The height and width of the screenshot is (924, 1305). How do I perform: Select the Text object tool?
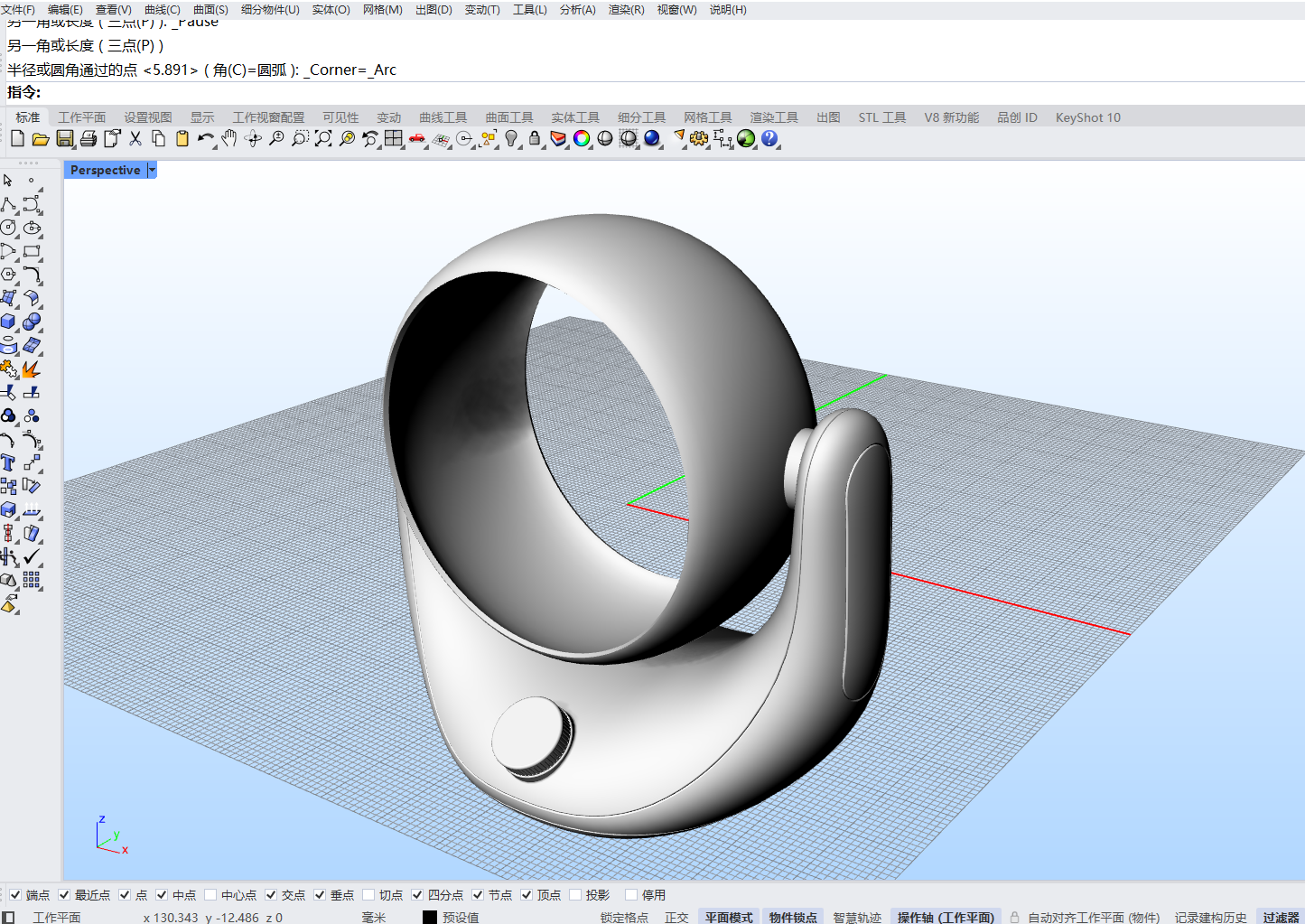pyautogui.click(x=8, y=462)
